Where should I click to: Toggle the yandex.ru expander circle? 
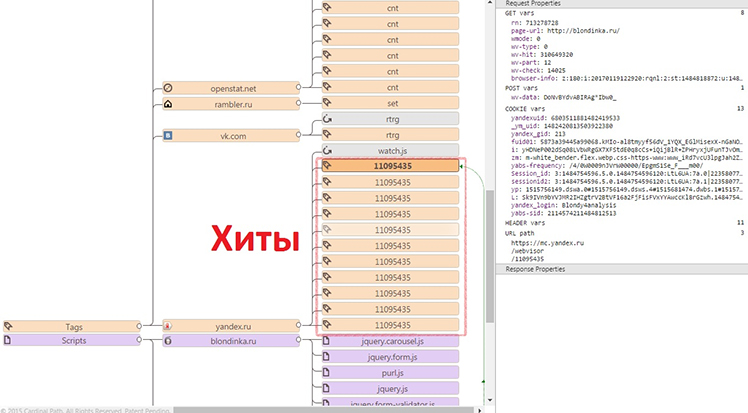(298, 325)
